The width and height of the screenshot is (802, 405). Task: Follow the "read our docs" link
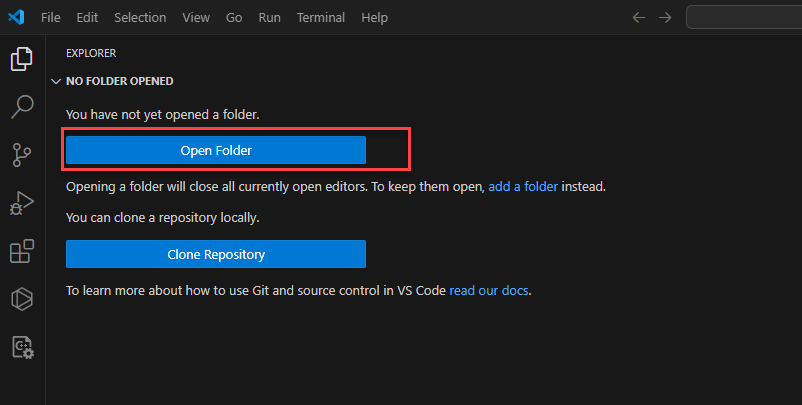489,291
